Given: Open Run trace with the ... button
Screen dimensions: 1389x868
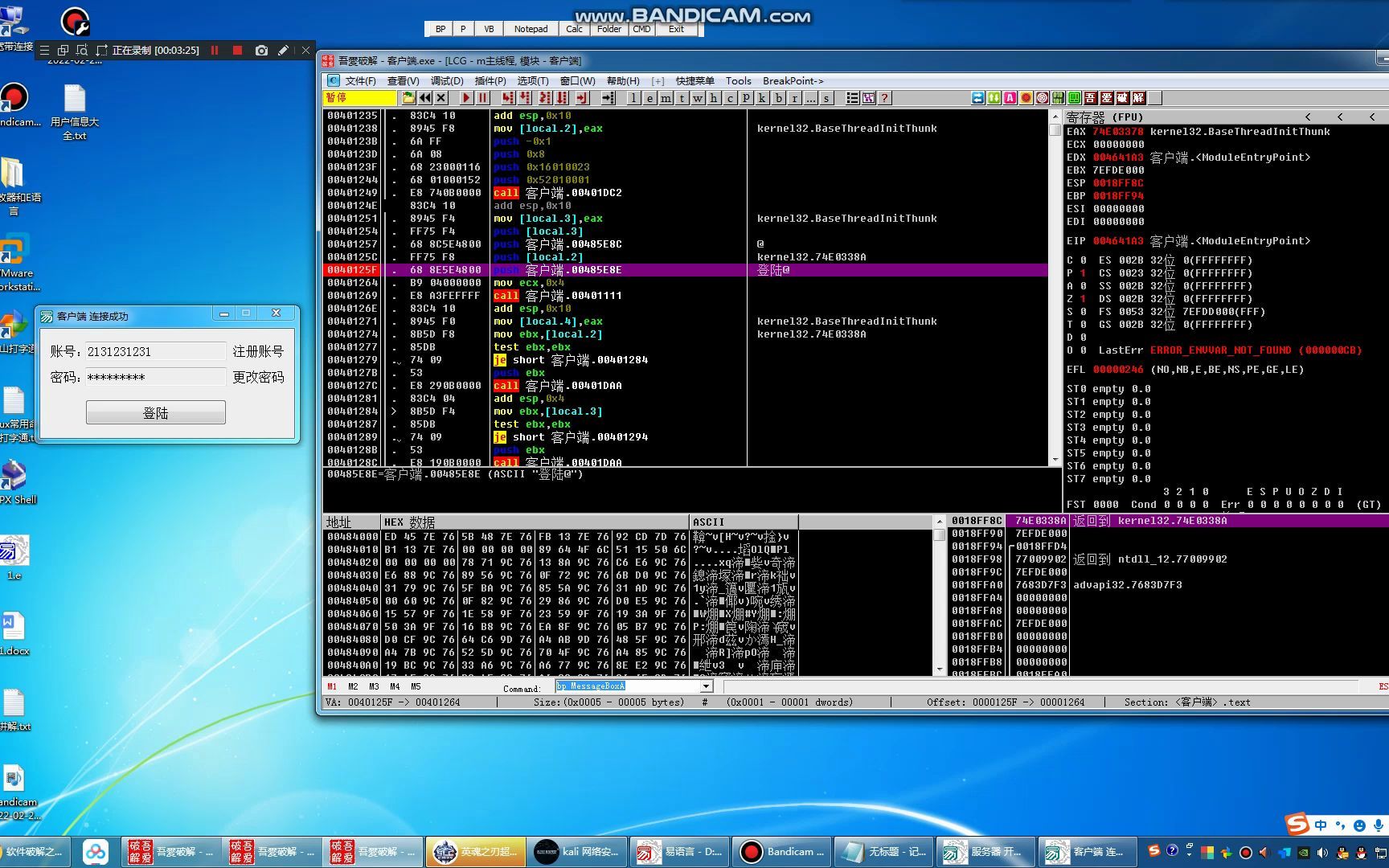Looking at the screenshot, I should click(811, 98).
